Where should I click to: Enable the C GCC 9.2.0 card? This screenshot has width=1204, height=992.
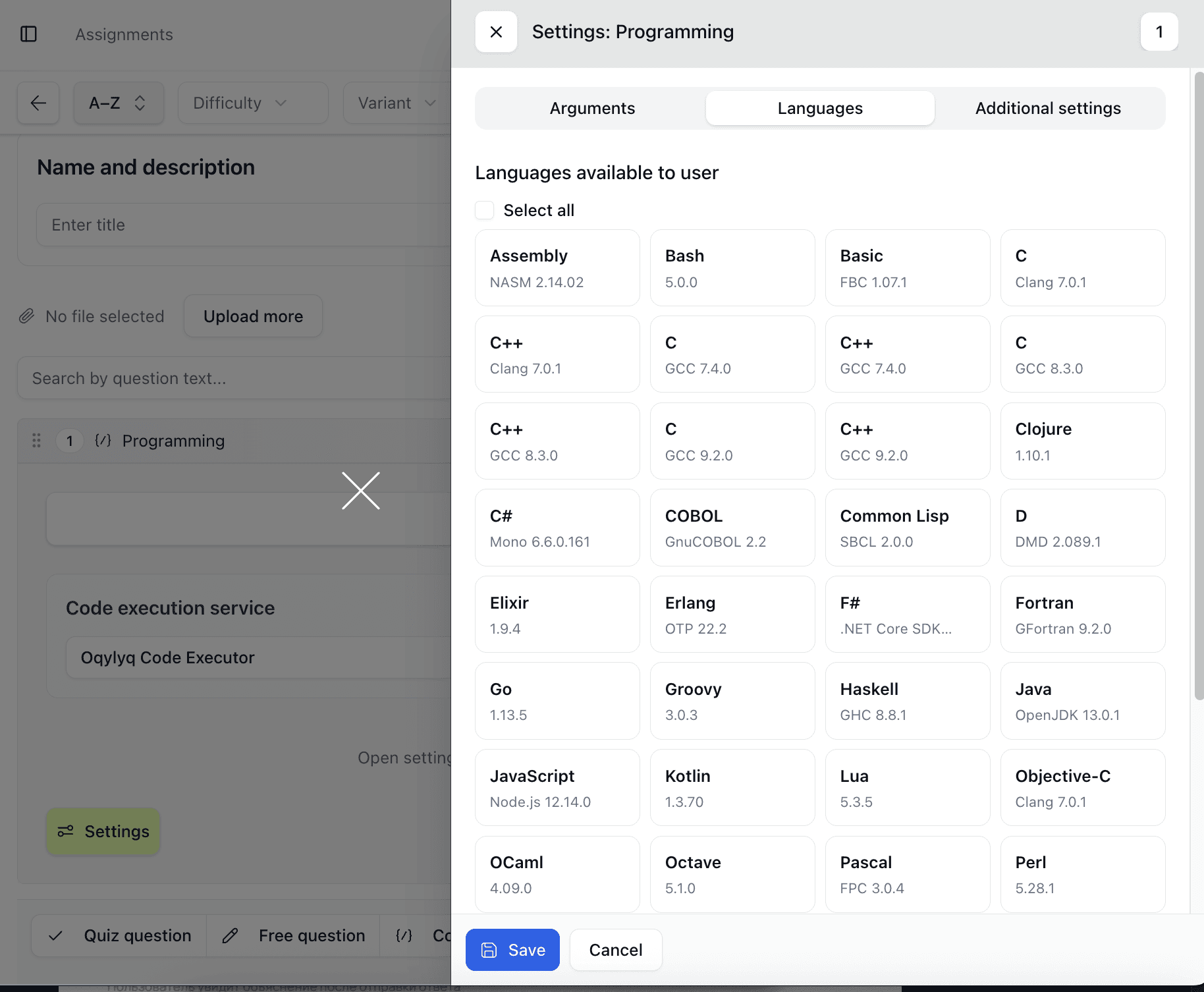[x=732, y=441]
